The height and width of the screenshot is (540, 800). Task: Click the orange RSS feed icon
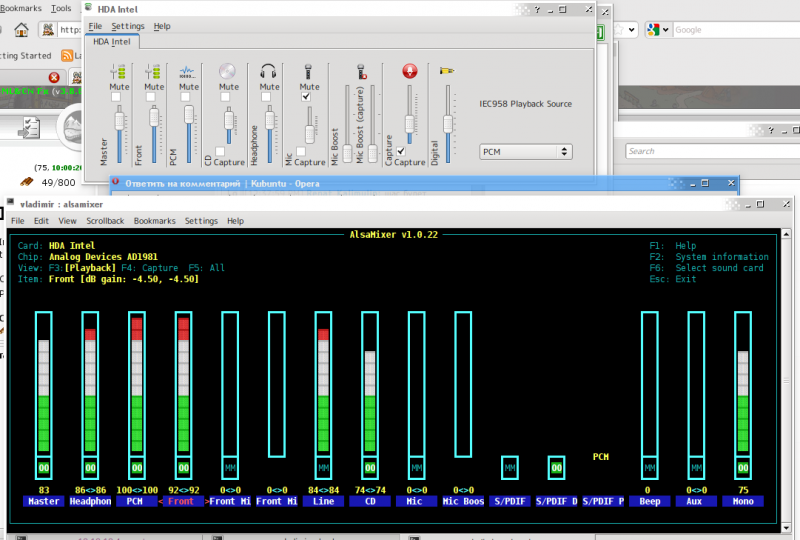pos(67,55)
